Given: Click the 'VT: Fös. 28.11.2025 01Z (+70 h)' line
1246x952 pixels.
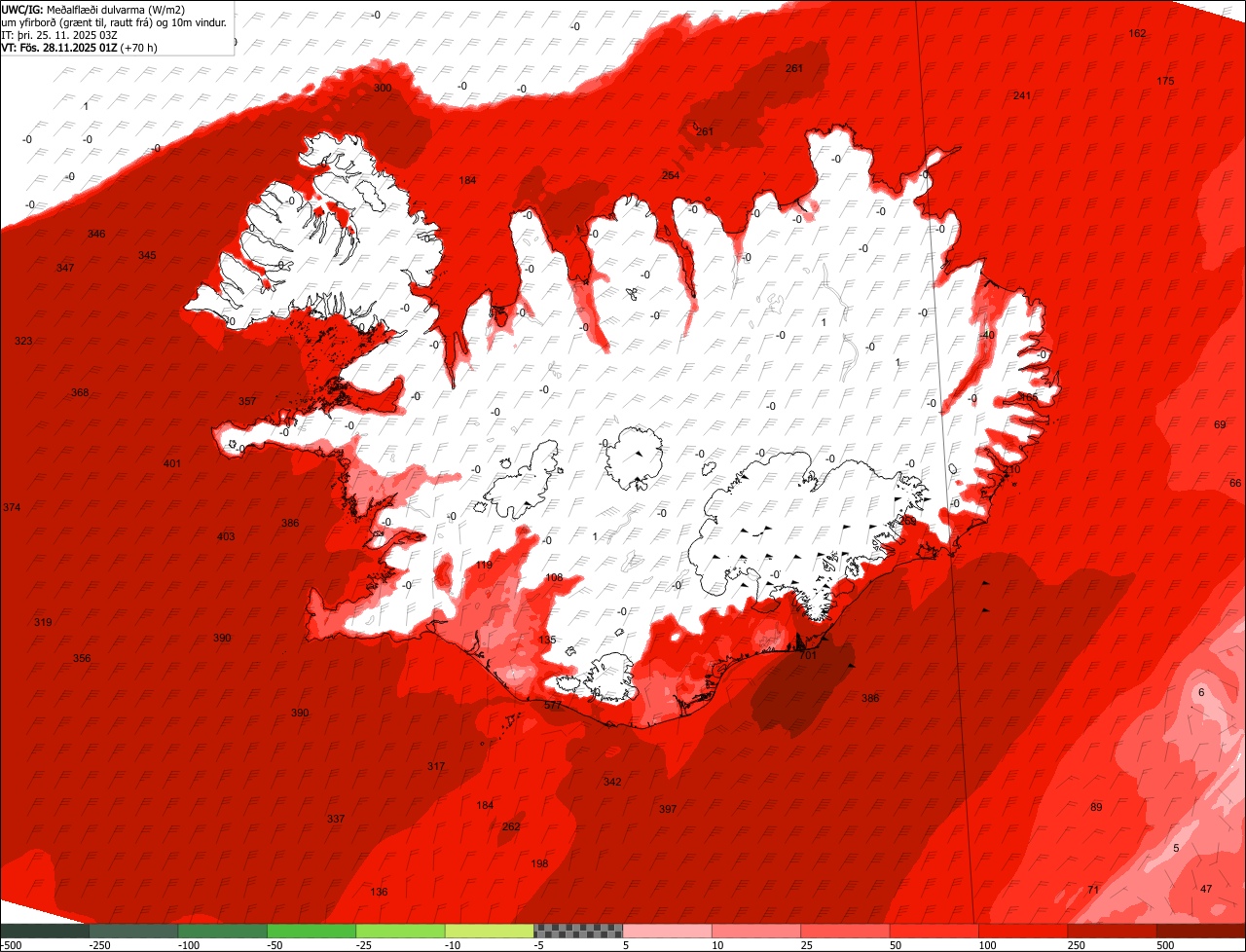Looking at the screenshot, I should tap(80, 47).
